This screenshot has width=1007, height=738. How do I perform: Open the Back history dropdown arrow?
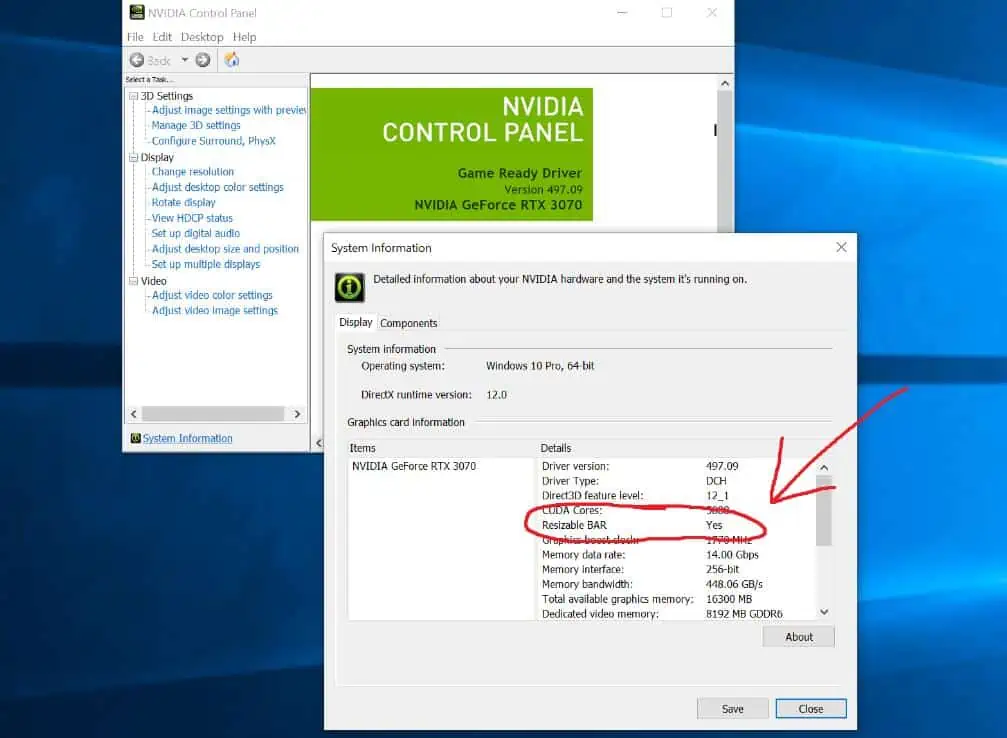click(184, 60)
